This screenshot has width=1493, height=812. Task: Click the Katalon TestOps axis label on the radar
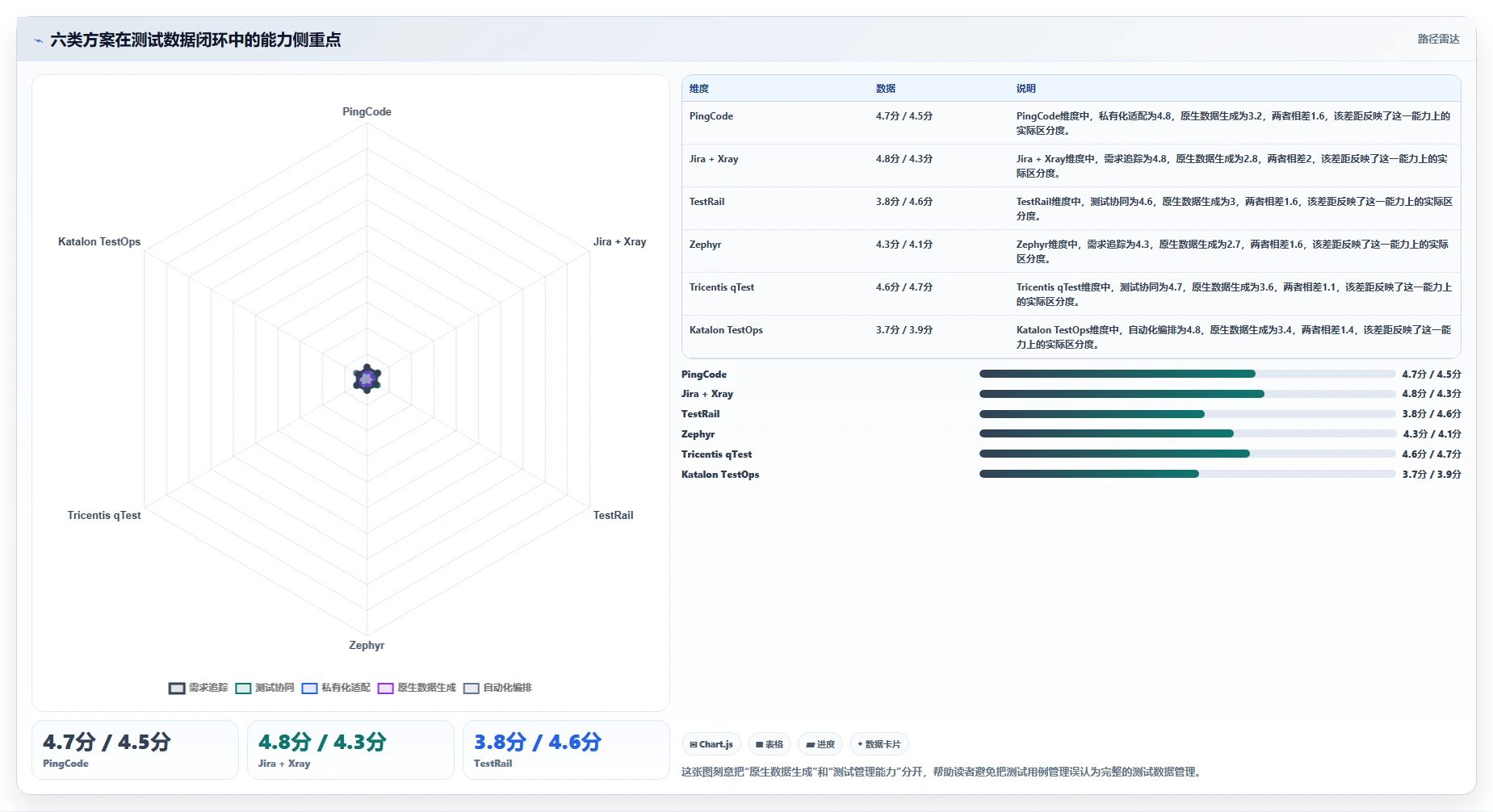point(99,242)
